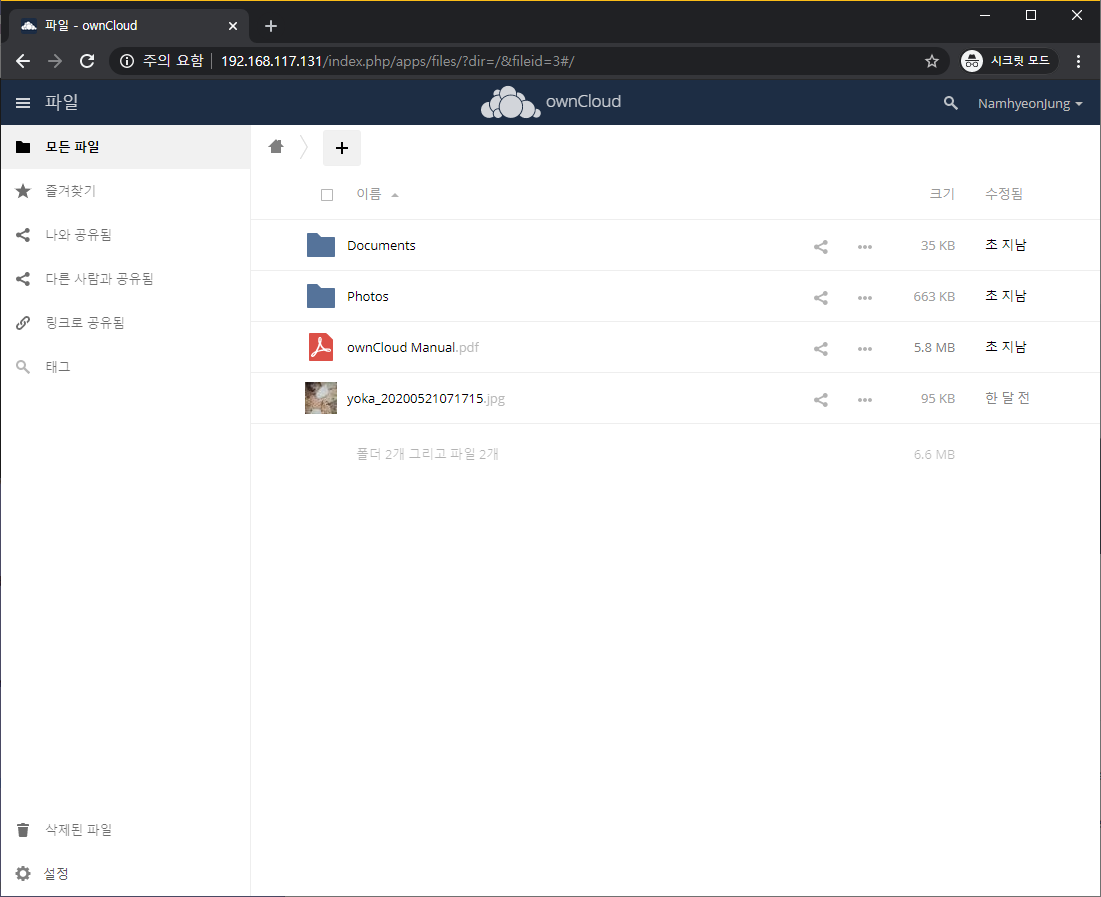Open 즐겨찾기 favorites in sidebar
Viewport: 1101px width, 897px height.
pyautogui.click(x=126, y=191)
